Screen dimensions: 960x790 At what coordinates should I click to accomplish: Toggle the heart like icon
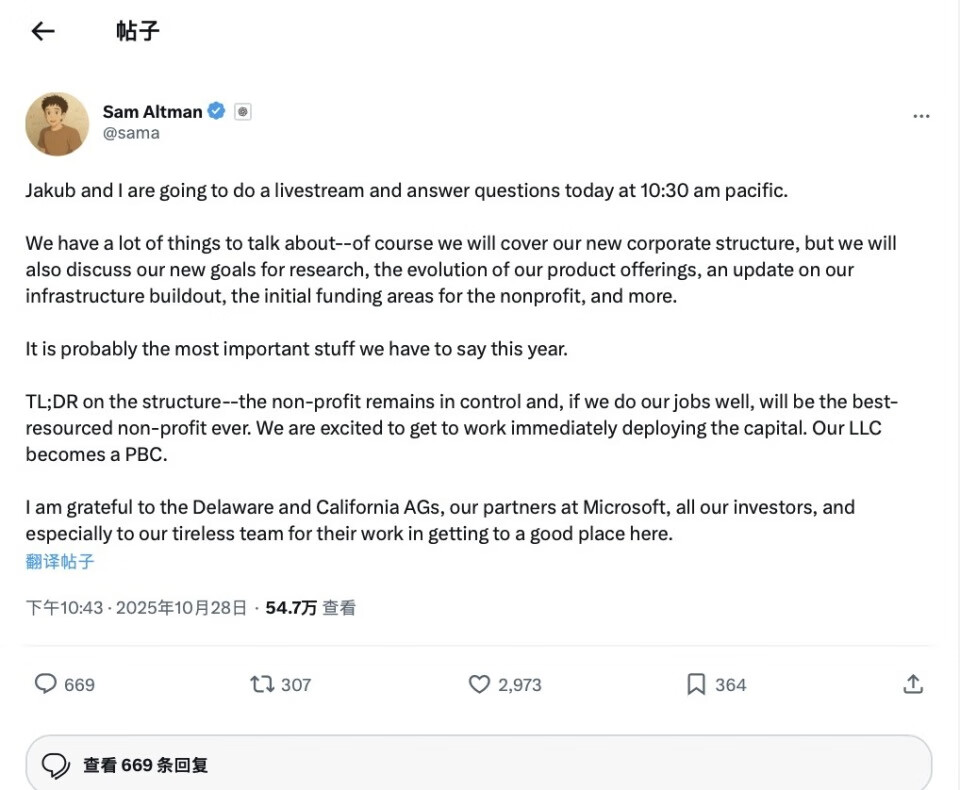click(x=480, y=684)
